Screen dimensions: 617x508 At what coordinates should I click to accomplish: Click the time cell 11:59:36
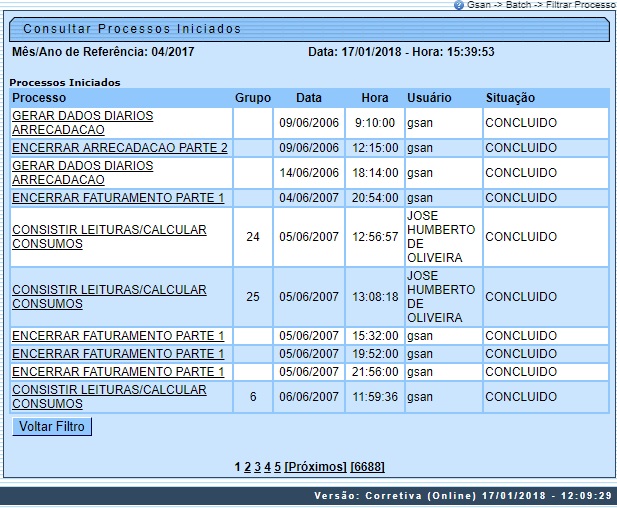tap(375, 397)
